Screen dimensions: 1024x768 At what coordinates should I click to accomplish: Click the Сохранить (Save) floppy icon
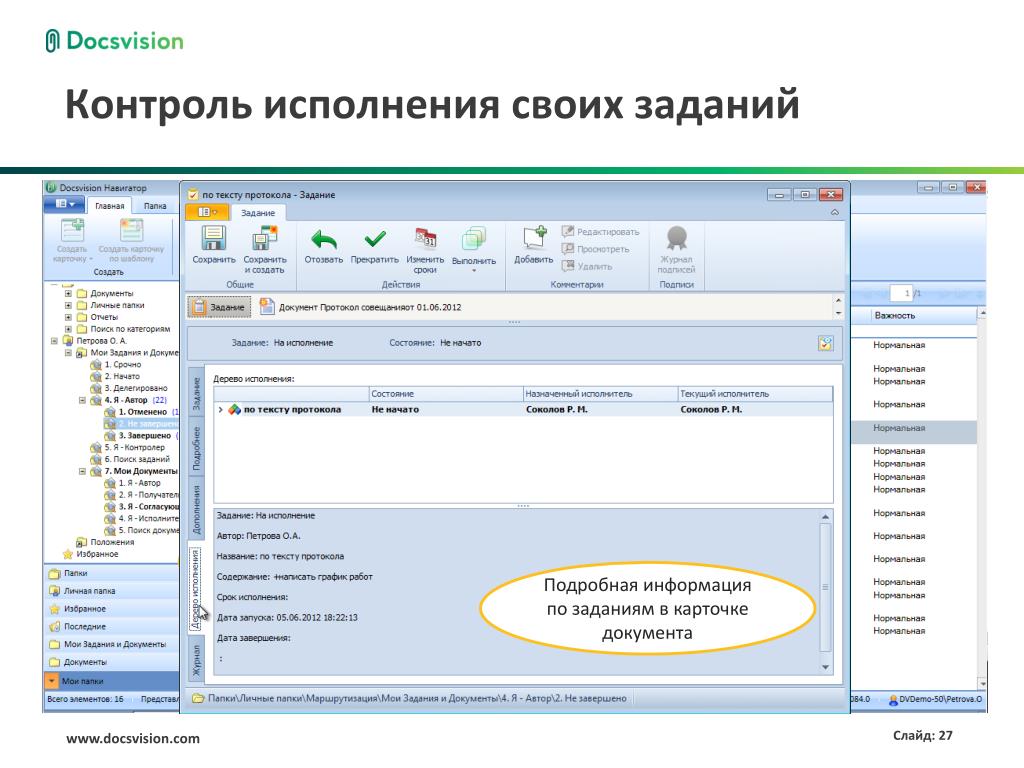click(213, 238)
